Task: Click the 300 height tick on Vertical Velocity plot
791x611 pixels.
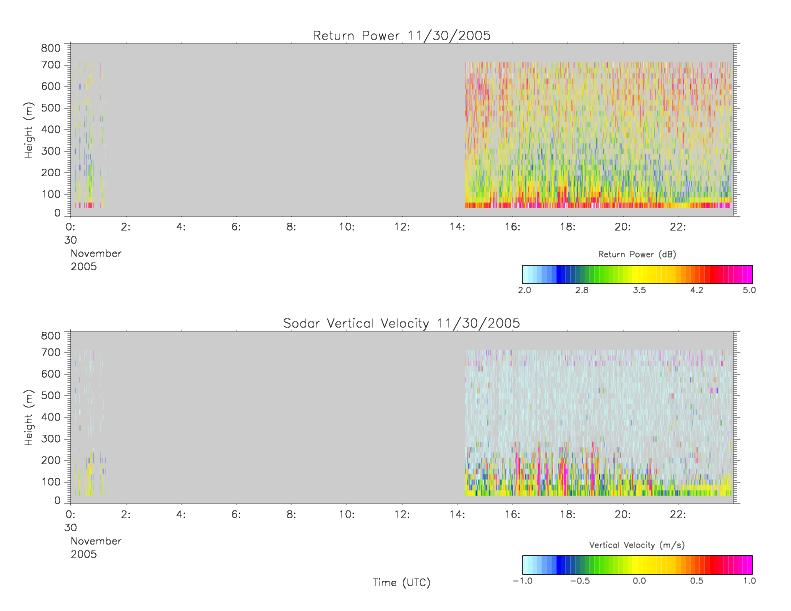Action: (50, 438)
